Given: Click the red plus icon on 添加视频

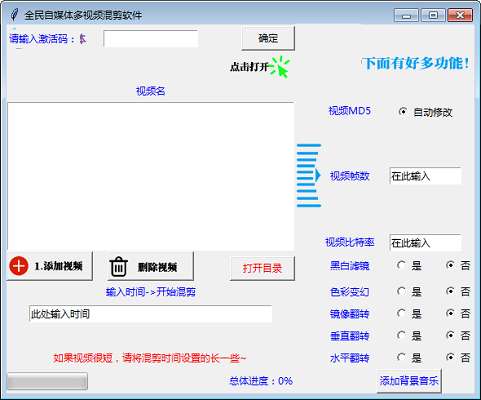Looking at the screenshot, I should coord(19,266).
